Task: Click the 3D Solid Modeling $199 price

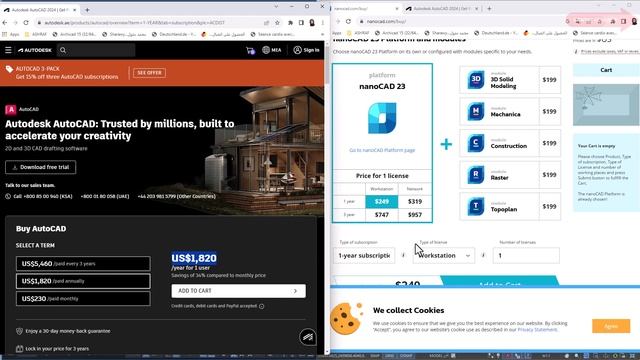Action: pyautogui.click(x=549, y=80)
